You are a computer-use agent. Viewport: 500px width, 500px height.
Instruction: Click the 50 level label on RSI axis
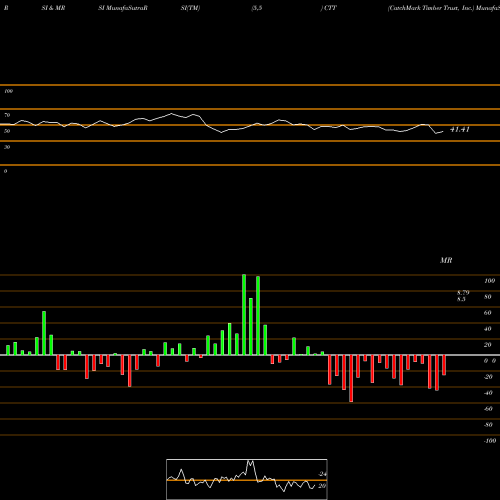7,131
